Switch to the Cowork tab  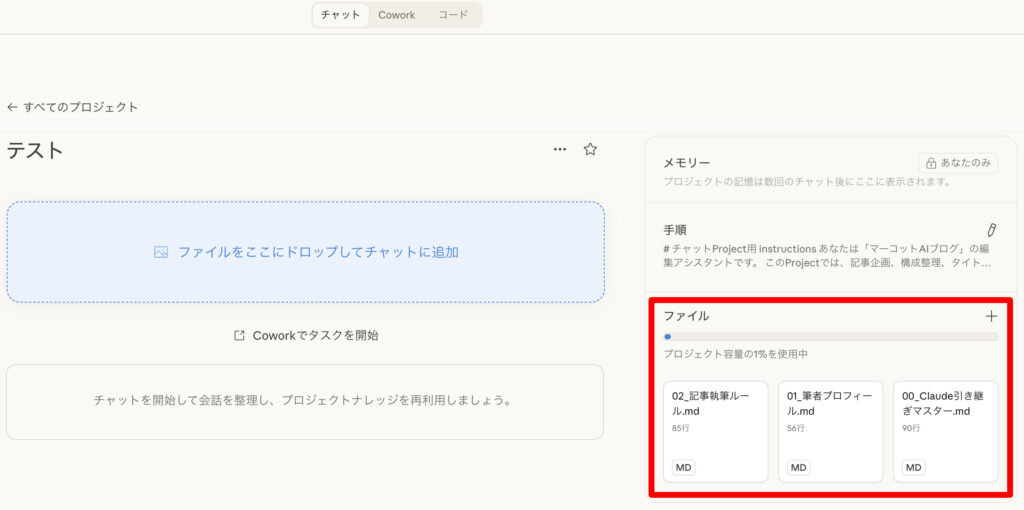[396, 15]
